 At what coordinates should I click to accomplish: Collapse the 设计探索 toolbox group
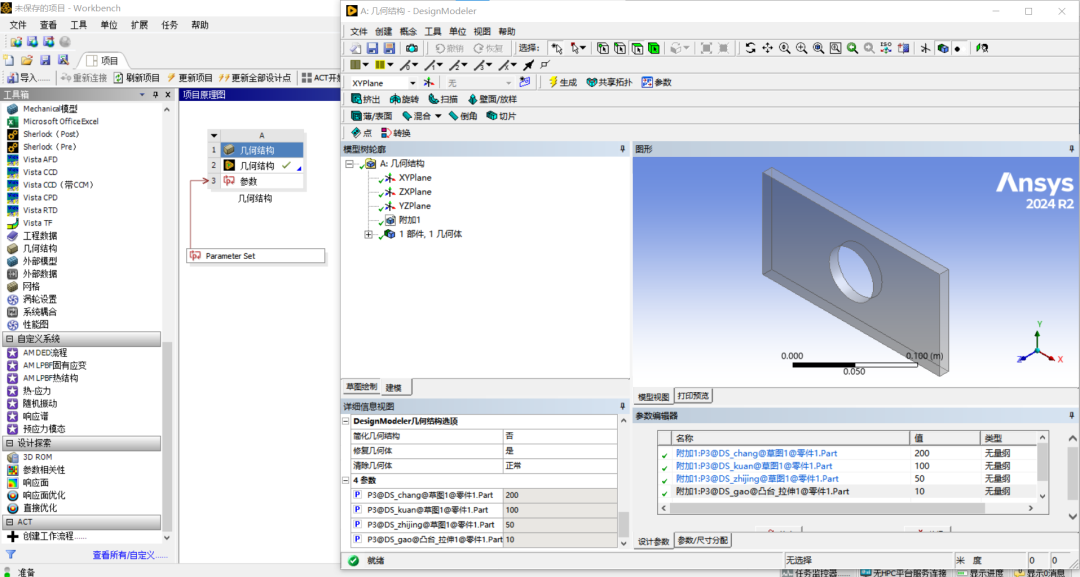point(9,443)
